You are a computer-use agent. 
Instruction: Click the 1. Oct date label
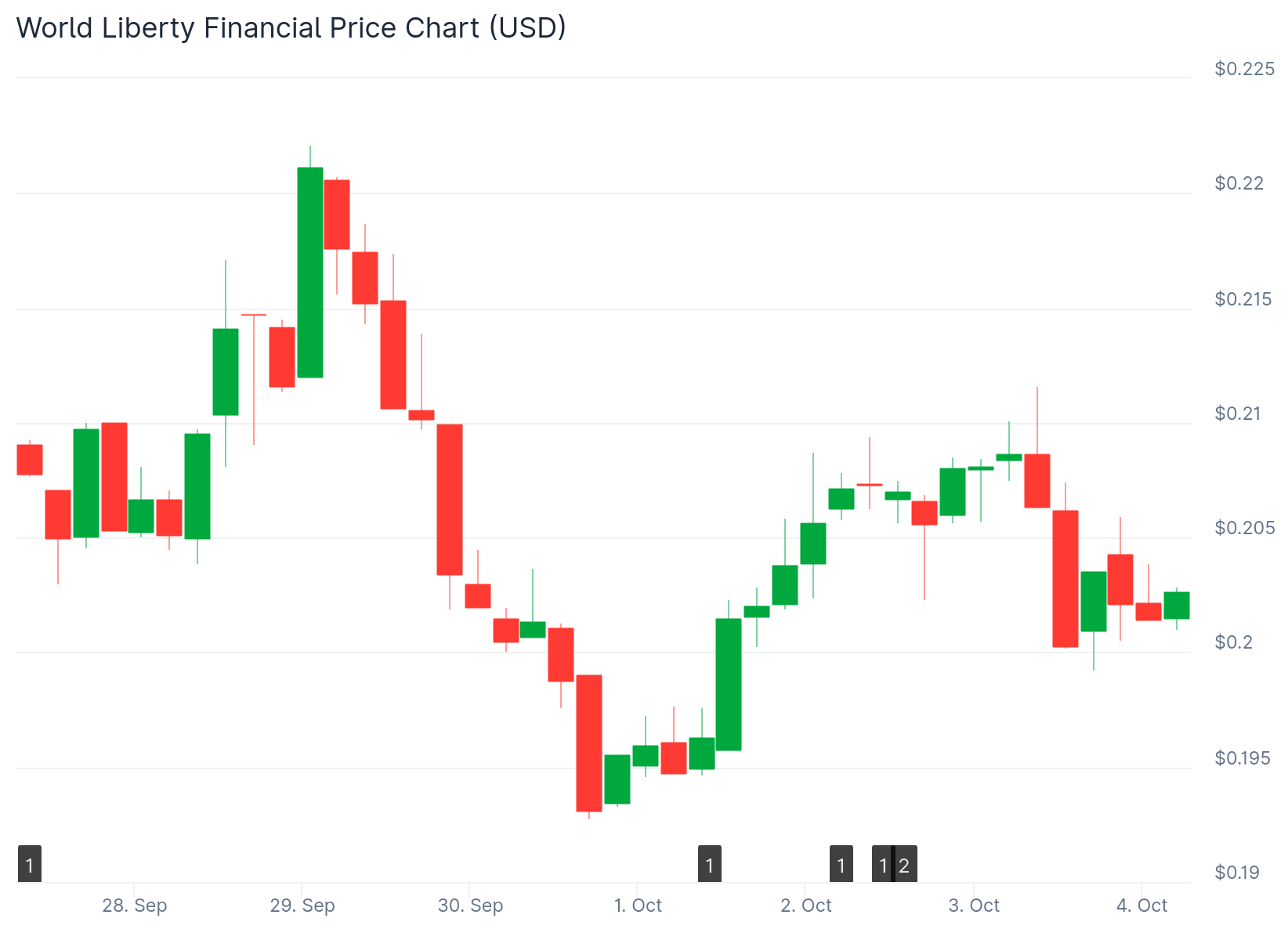coord(638,906)
